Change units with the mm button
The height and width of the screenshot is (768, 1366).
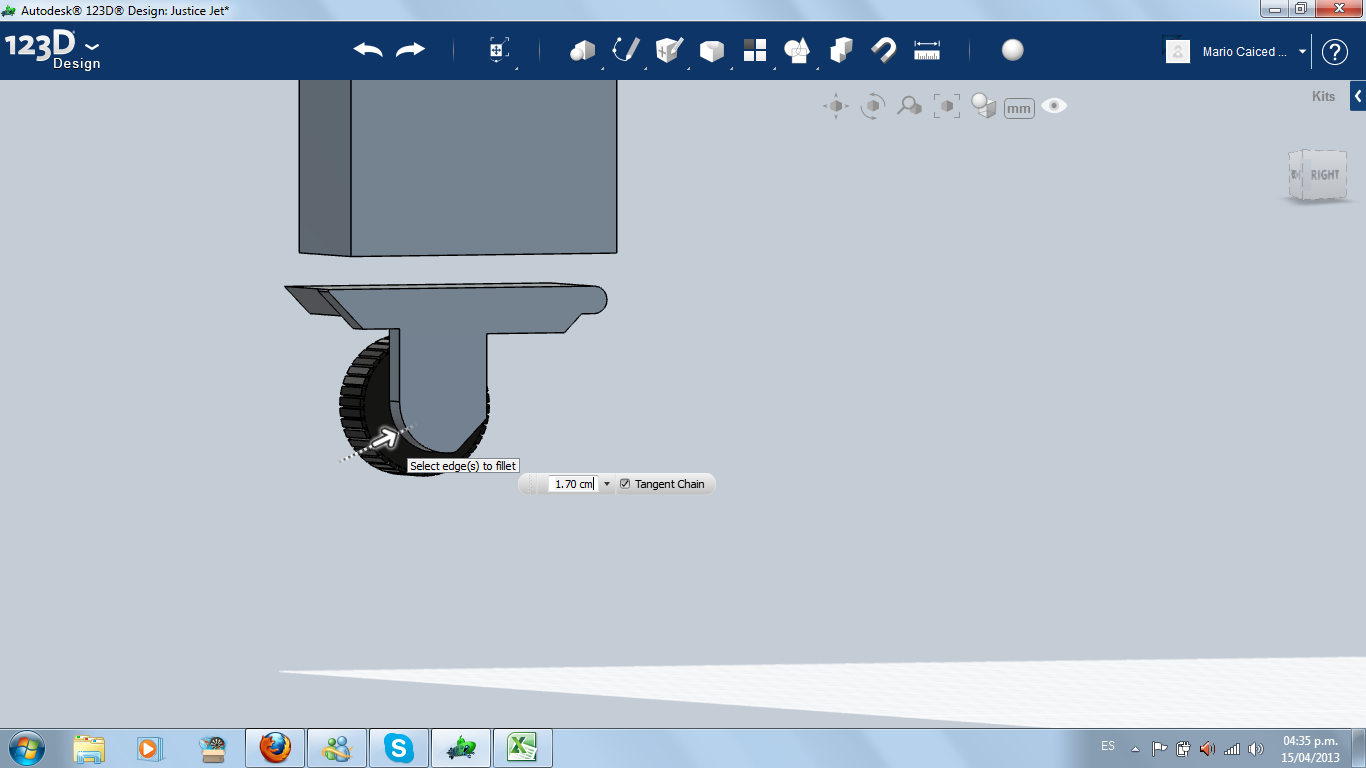(x=1019, y=108)
